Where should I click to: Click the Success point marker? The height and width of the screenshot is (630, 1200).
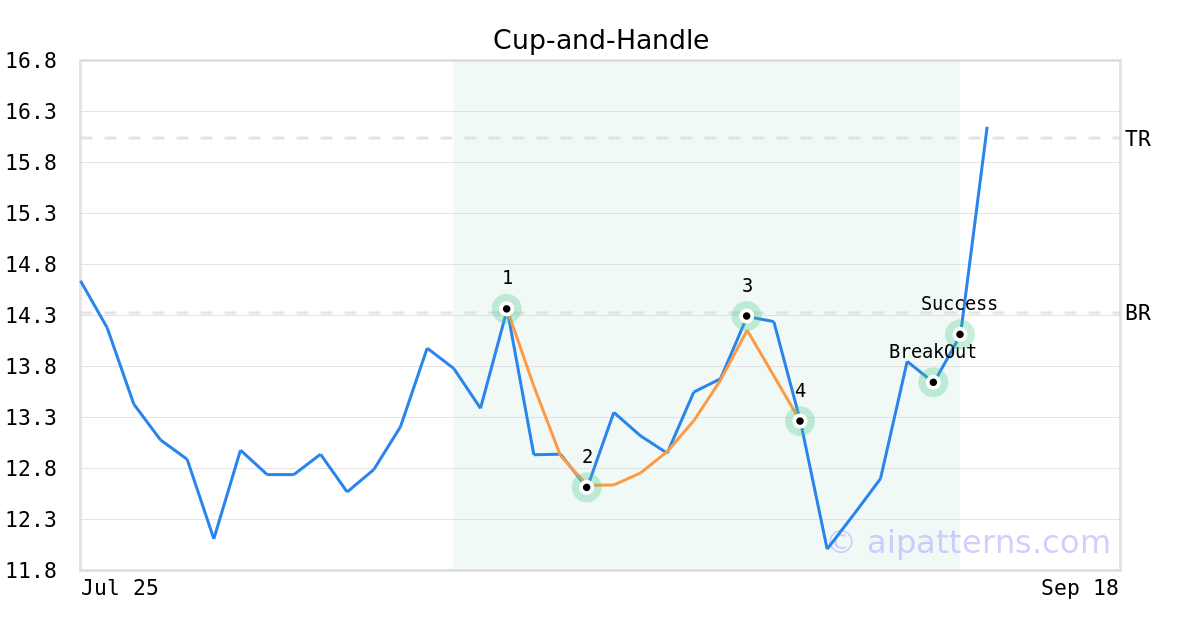point(960,334)
